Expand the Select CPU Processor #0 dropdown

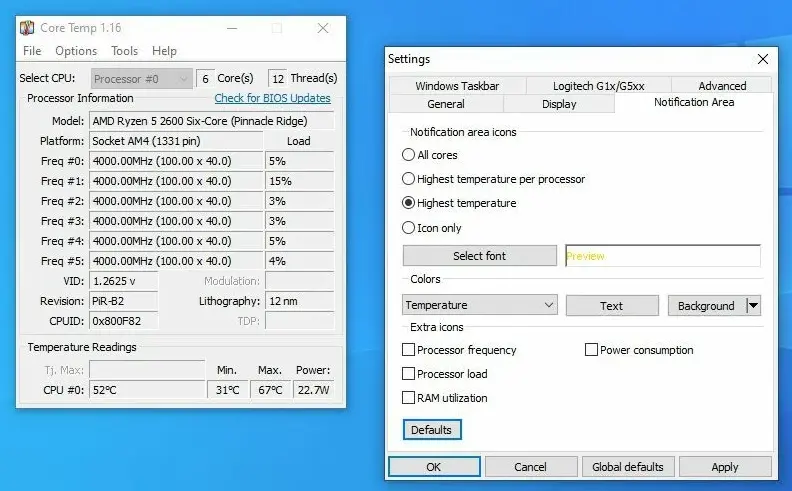141,79
